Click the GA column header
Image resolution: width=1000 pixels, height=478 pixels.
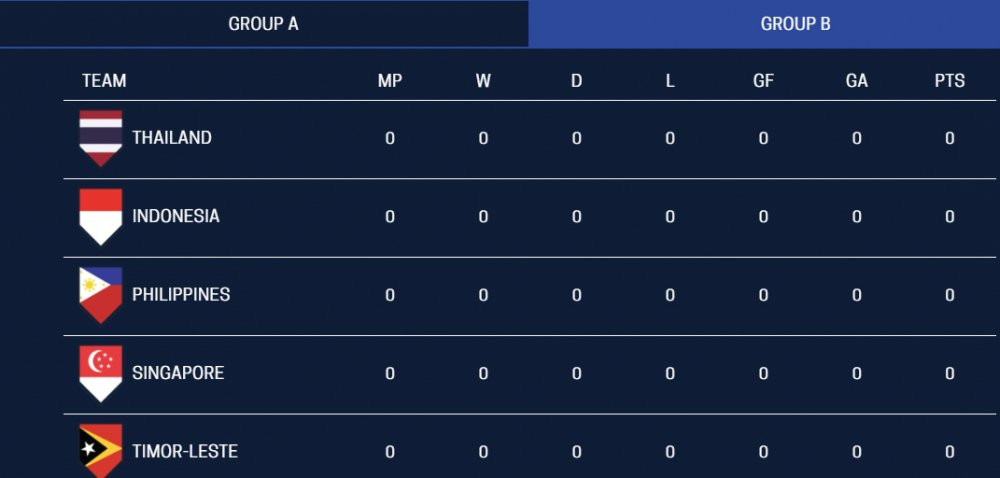tap(857, 81)
